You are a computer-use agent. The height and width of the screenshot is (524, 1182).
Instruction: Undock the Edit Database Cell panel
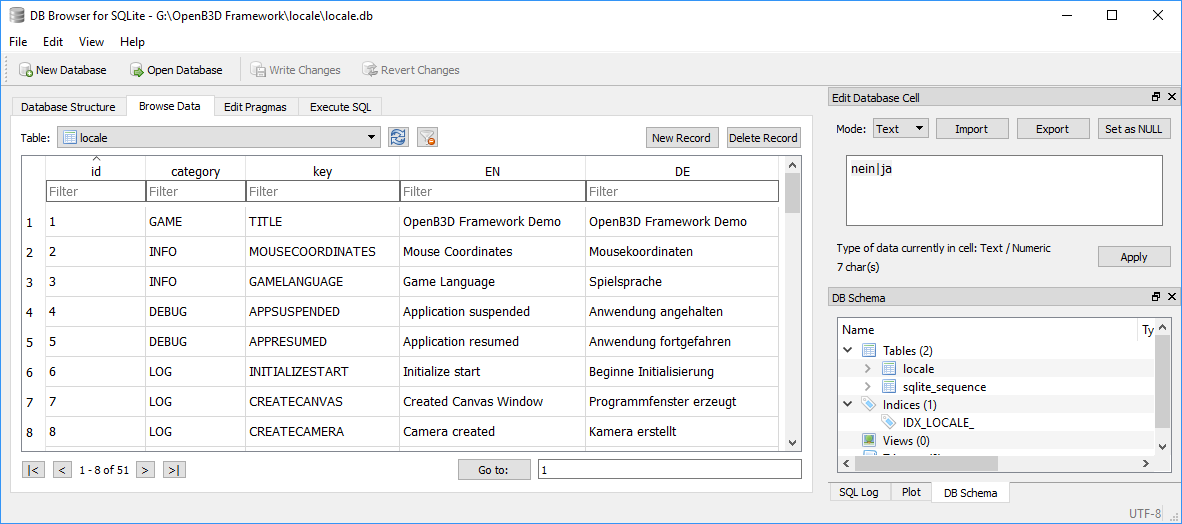point(1156,98)
